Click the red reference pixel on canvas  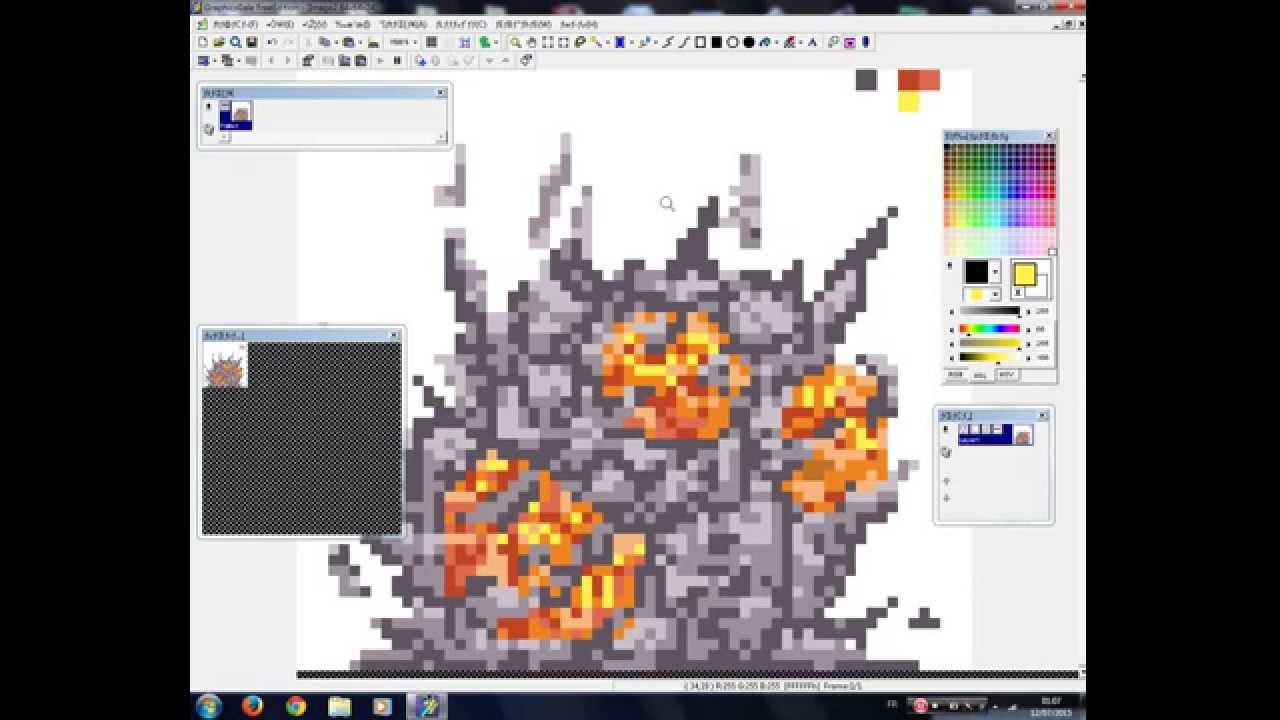point(908,80)
